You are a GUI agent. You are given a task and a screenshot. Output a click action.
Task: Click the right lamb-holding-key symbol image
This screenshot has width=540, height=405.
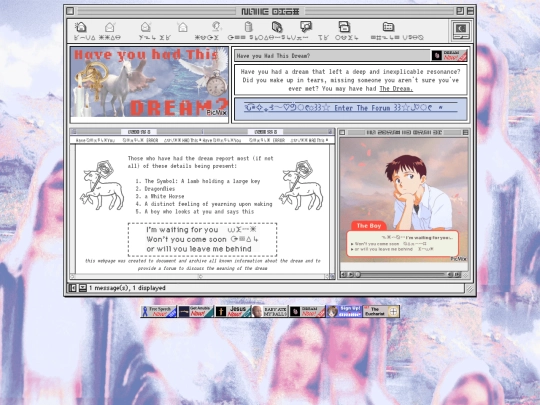[x=301, y=185]
